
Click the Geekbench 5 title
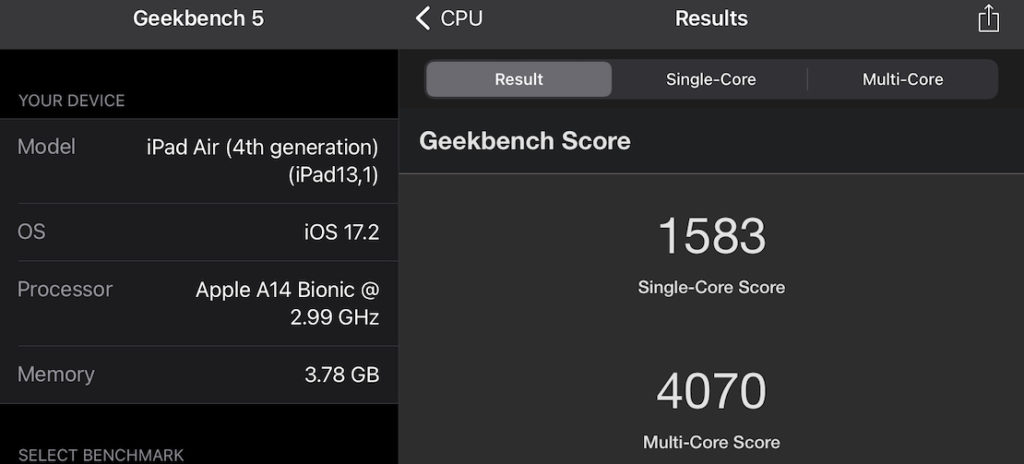(x=198, y=18)
